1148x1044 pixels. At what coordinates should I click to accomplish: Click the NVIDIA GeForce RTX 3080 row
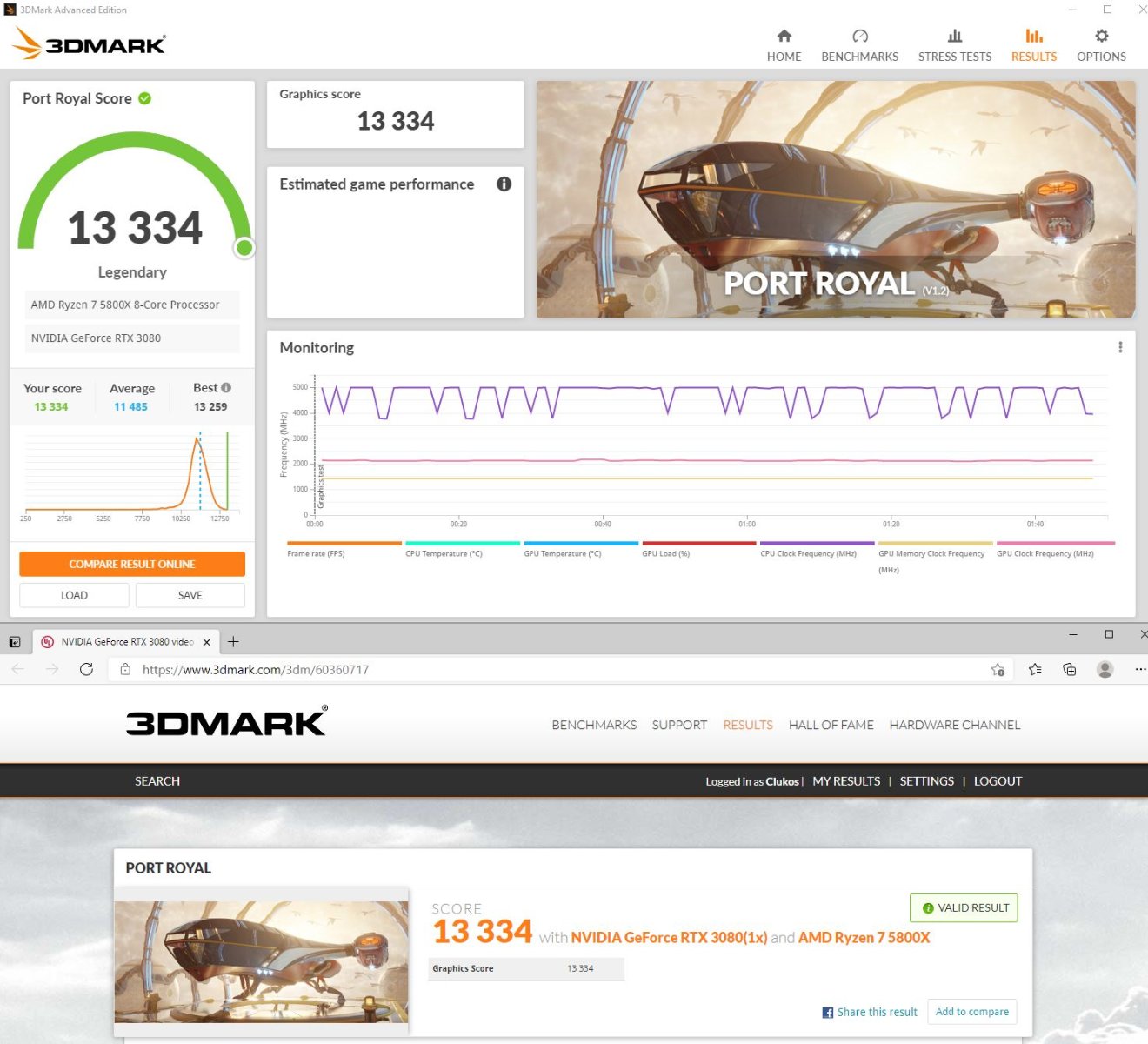click(x=132, y=338)
